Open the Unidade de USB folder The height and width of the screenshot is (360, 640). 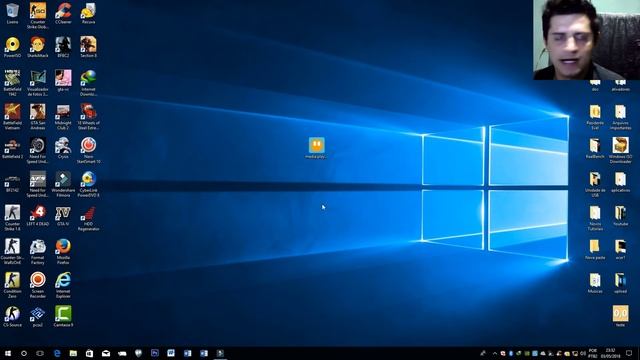click(595, 184)
